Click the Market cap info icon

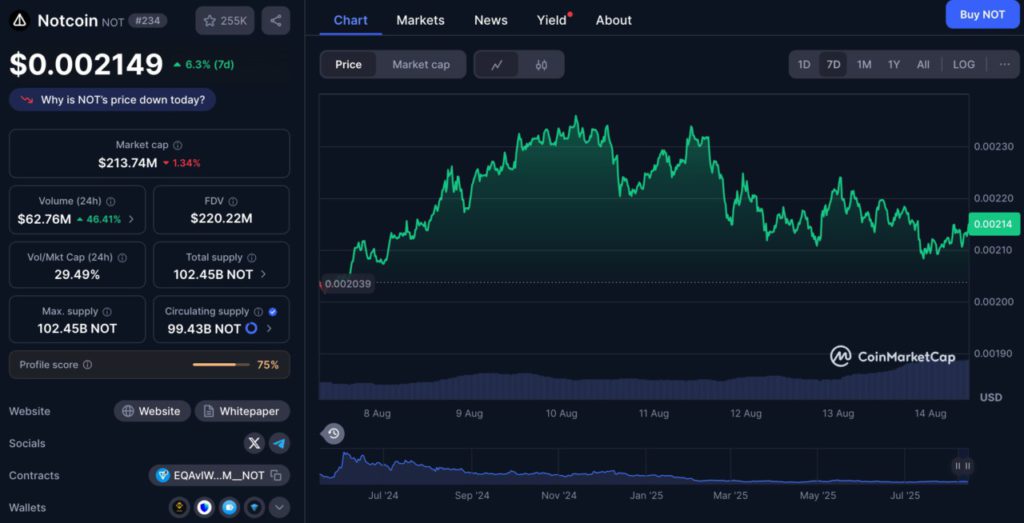[x=178, y=145]
